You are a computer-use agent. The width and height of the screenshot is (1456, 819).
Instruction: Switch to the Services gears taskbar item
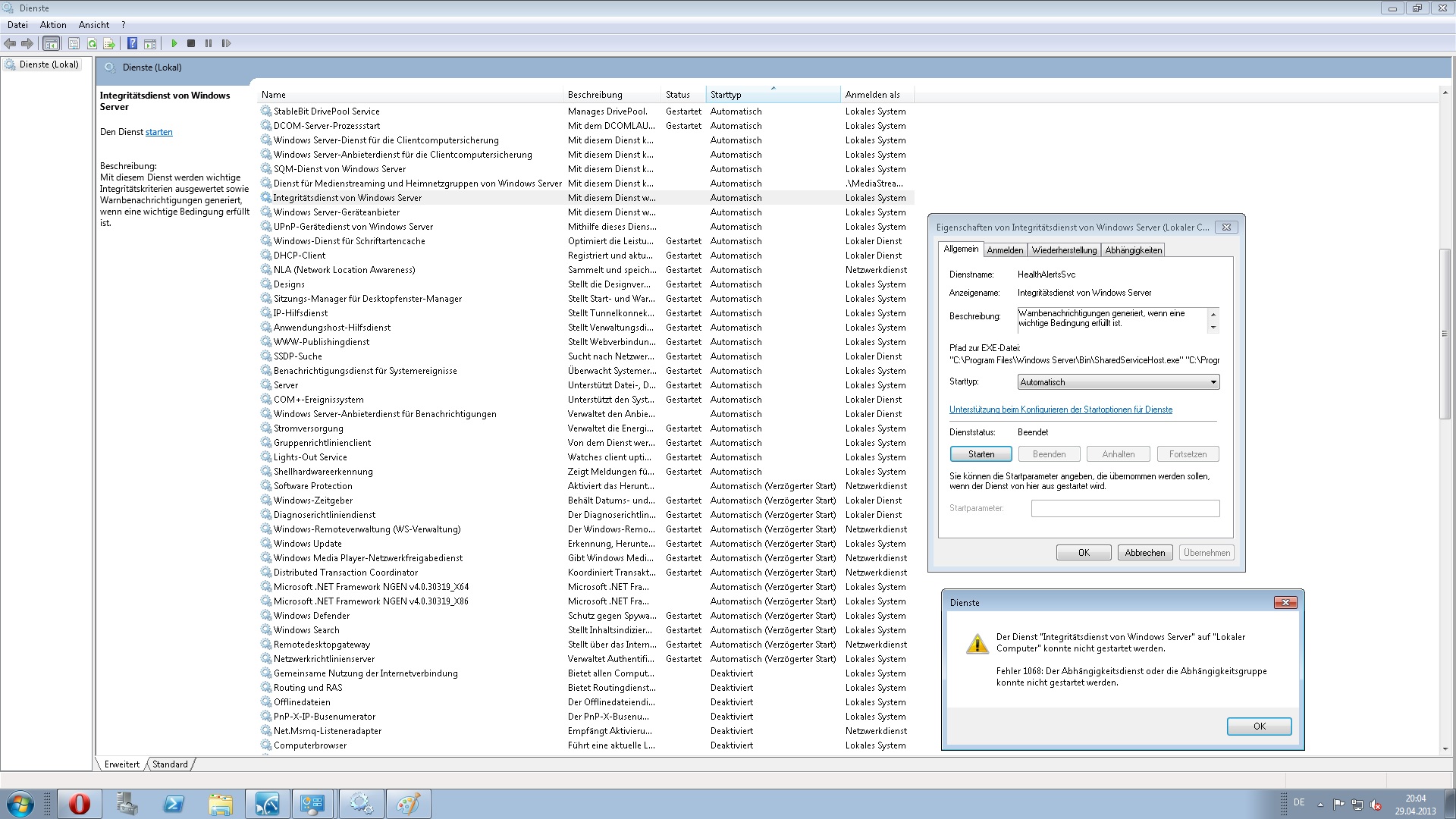(x=361, y=804)
